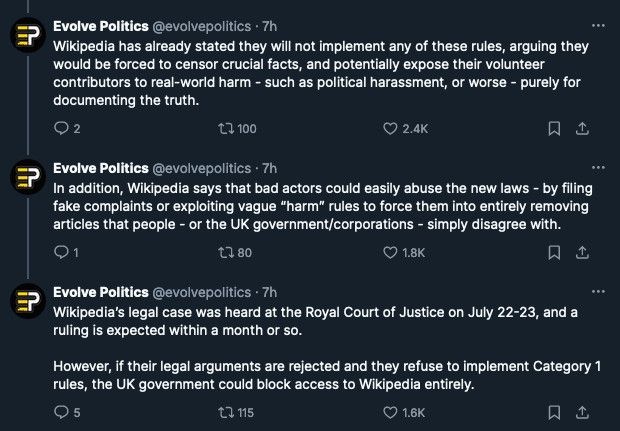620x431 pixels.
Task: Like the first tweet with 2.4K likes
Action: click(x=391, y=128)
